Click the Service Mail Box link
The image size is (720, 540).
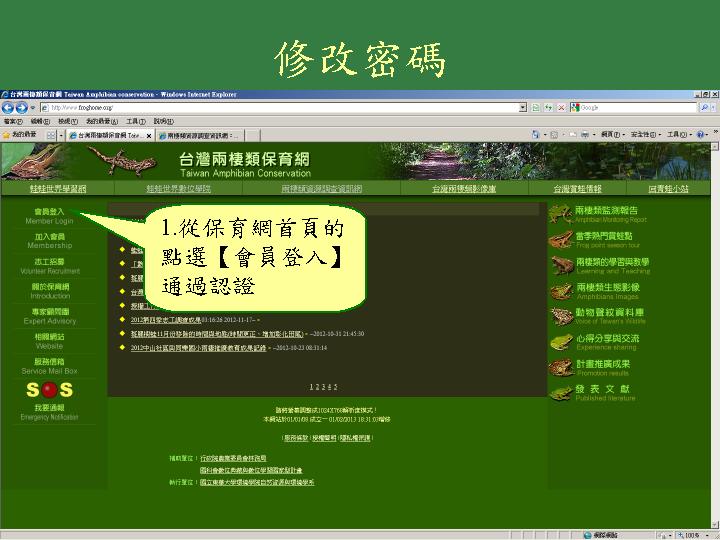coord(49,366)
